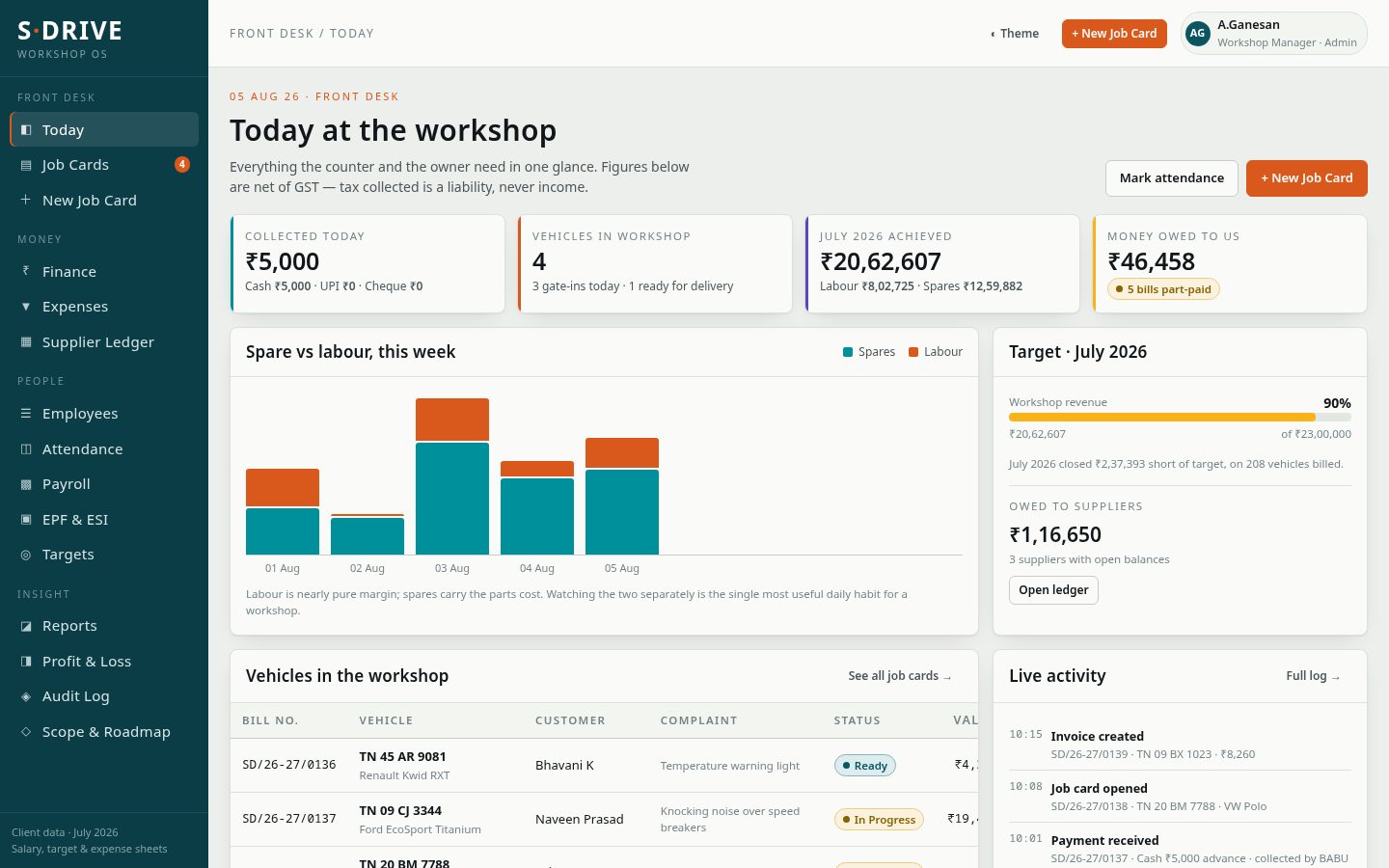Click the Expenses triangle icon
This screenshot has height=868, width=1389.
tap(26, 307)
